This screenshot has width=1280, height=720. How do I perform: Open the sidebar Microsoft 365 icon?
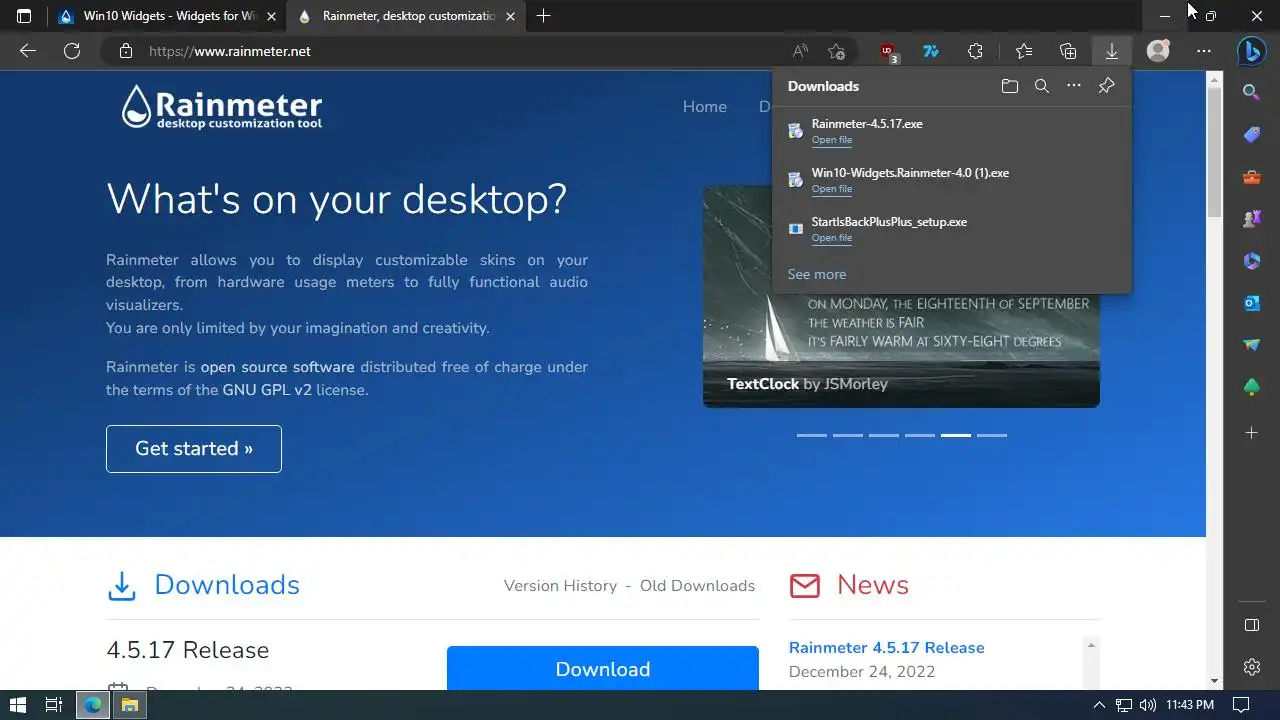click(1251, 261)
